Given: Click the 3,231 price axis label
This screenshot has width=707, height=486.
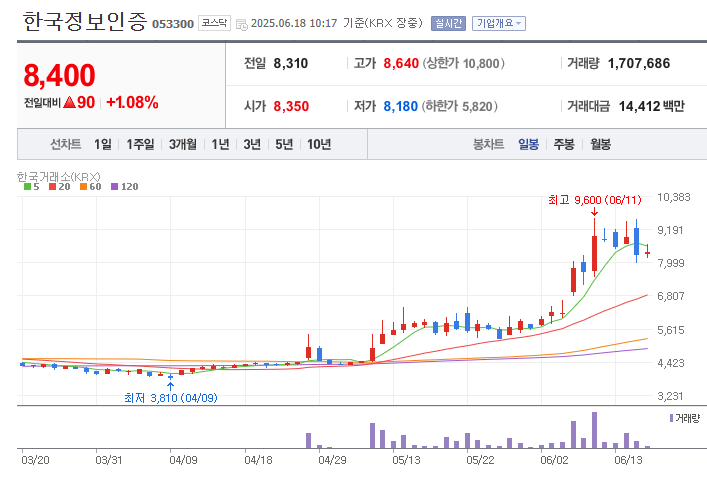Looking at the screenshot, I should coord(670,396).
